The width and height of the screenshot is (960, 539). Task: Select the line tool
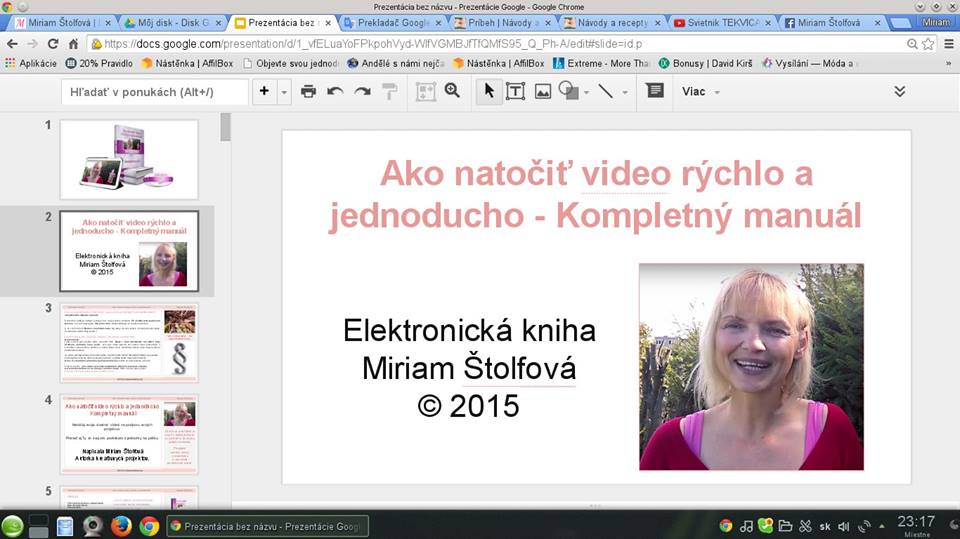[606, 91]
